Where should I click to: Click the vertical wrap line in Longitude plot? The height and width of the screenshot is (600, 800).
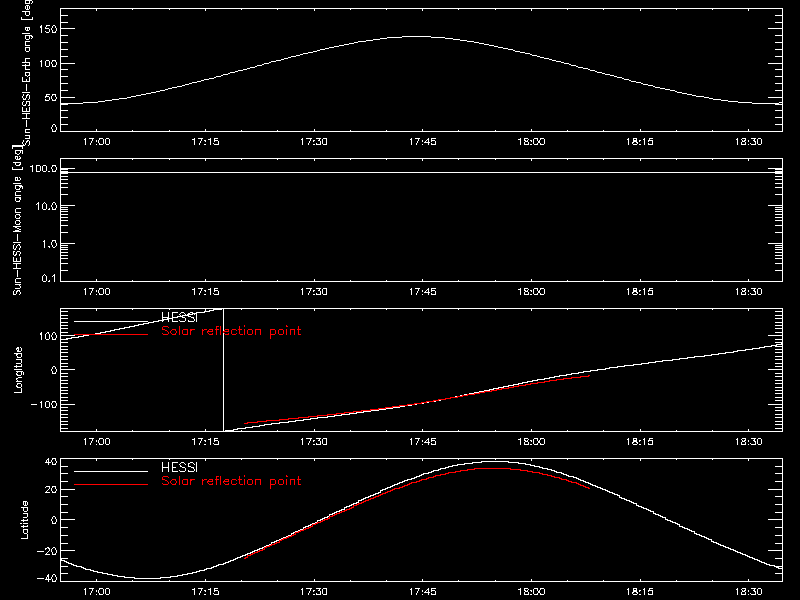pyautogui.click(x=223, y=370)
